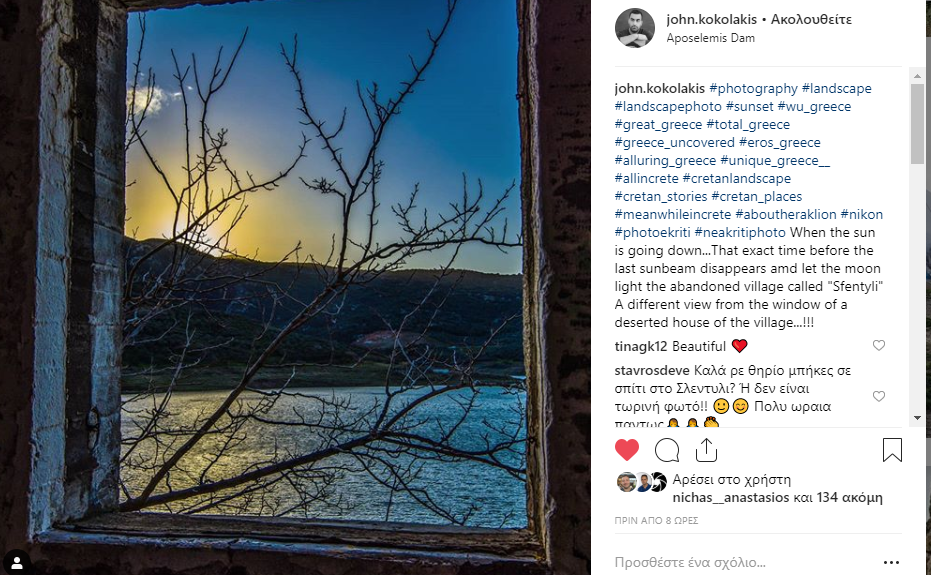Open the liker avatars next to Αρέσει
Viewport: 931px width, 575px height.
click(x=642, y=482)
